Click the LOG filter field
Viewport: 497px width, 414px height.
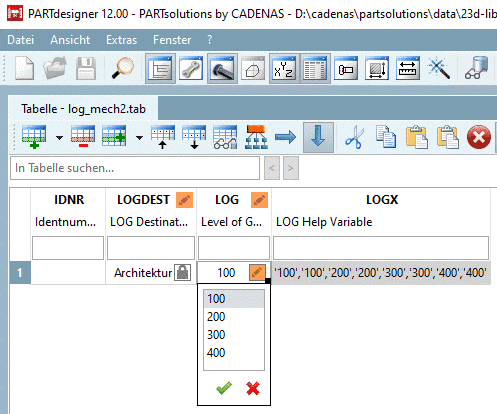(234, 248)
